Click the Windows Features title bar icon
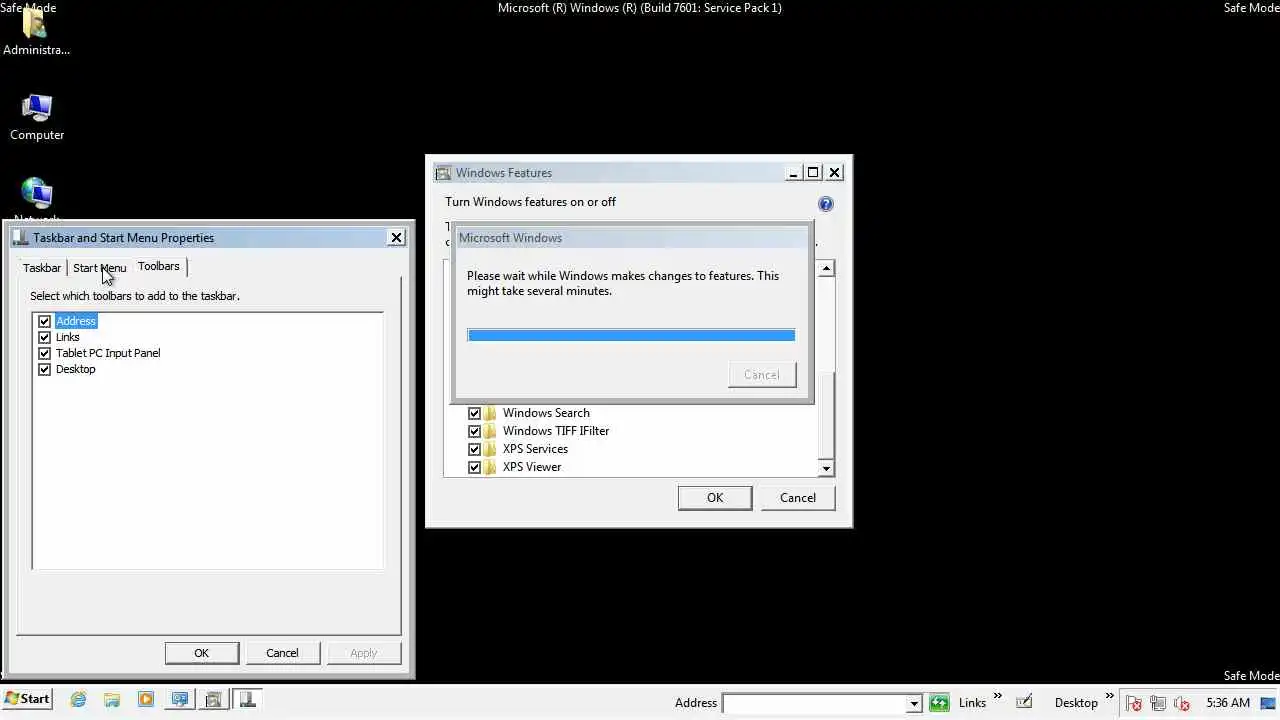Screen dimensions: 1280x720 point(443,173)
